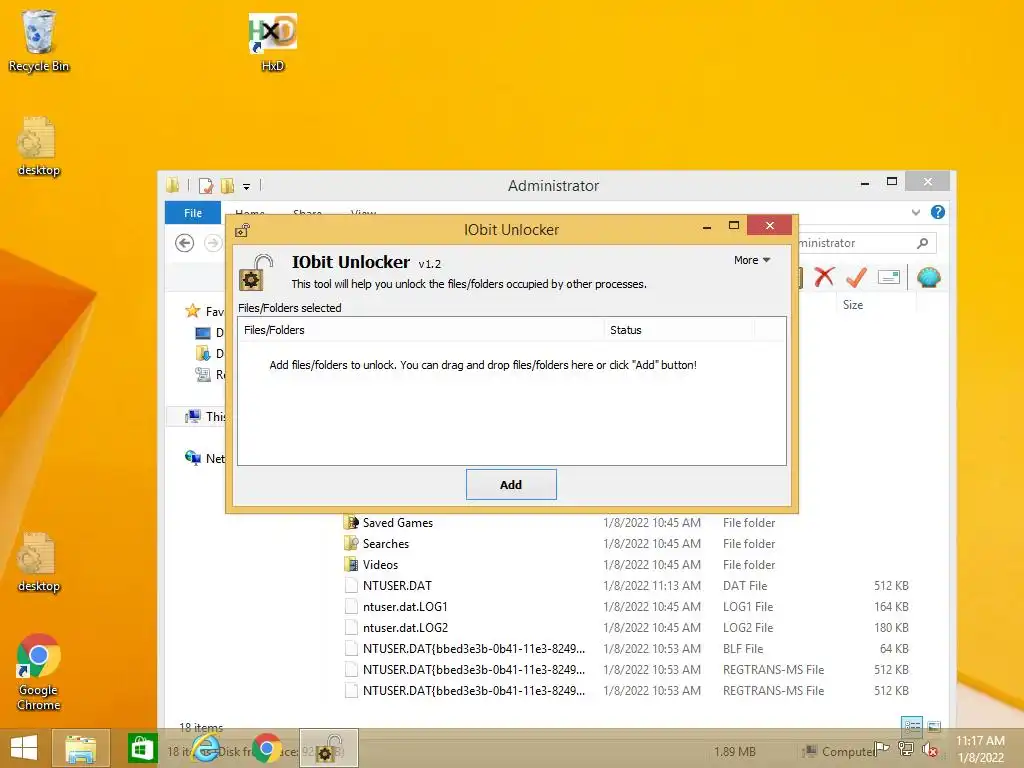Screen dimensions: 1024x768
Task: Select the upper desktop file icon
Action: click(x=39, y=146)
